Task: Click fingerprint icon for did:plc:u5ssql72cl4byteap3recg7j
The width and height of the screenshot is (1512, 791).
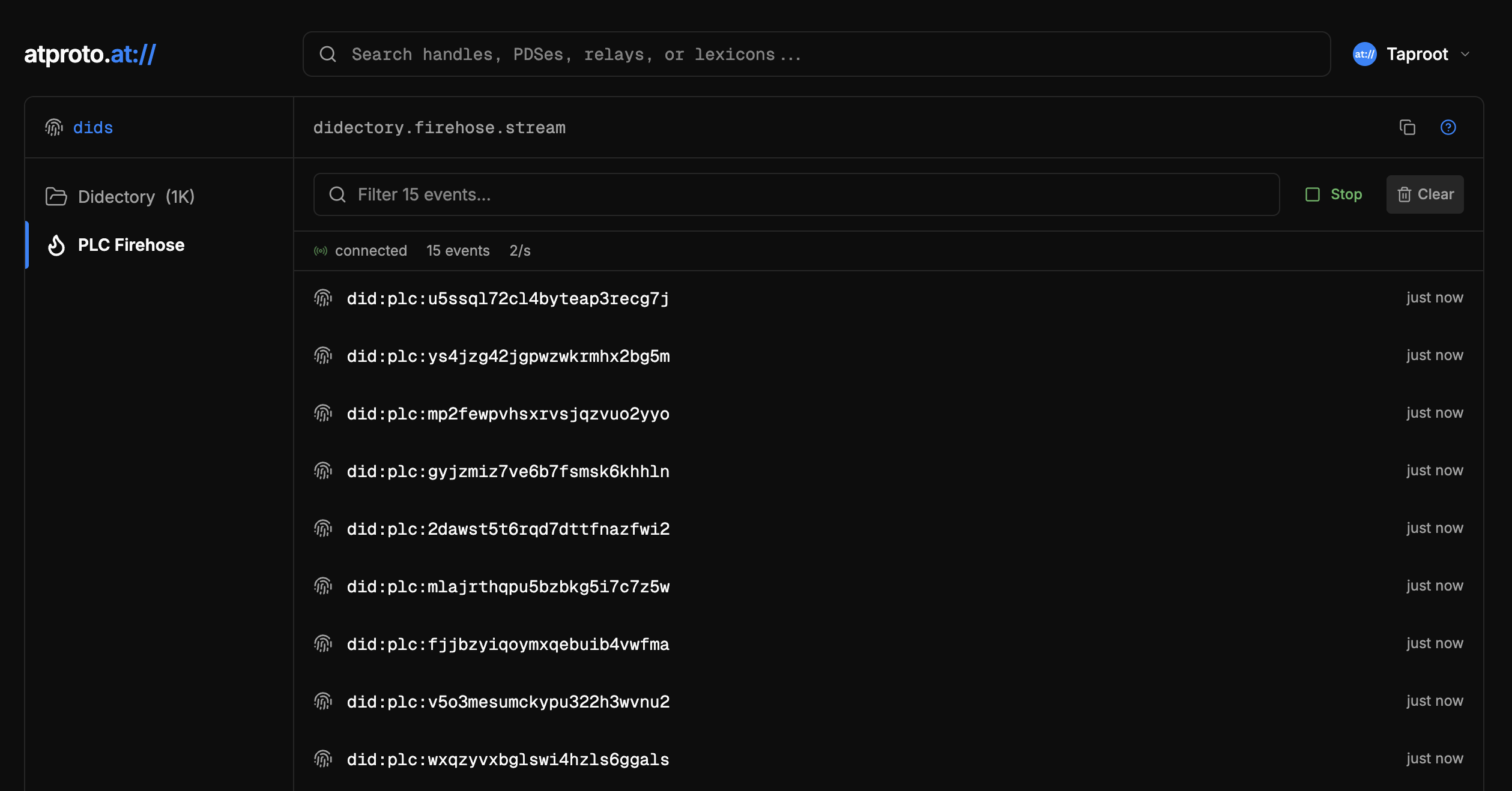Action: 323,298
